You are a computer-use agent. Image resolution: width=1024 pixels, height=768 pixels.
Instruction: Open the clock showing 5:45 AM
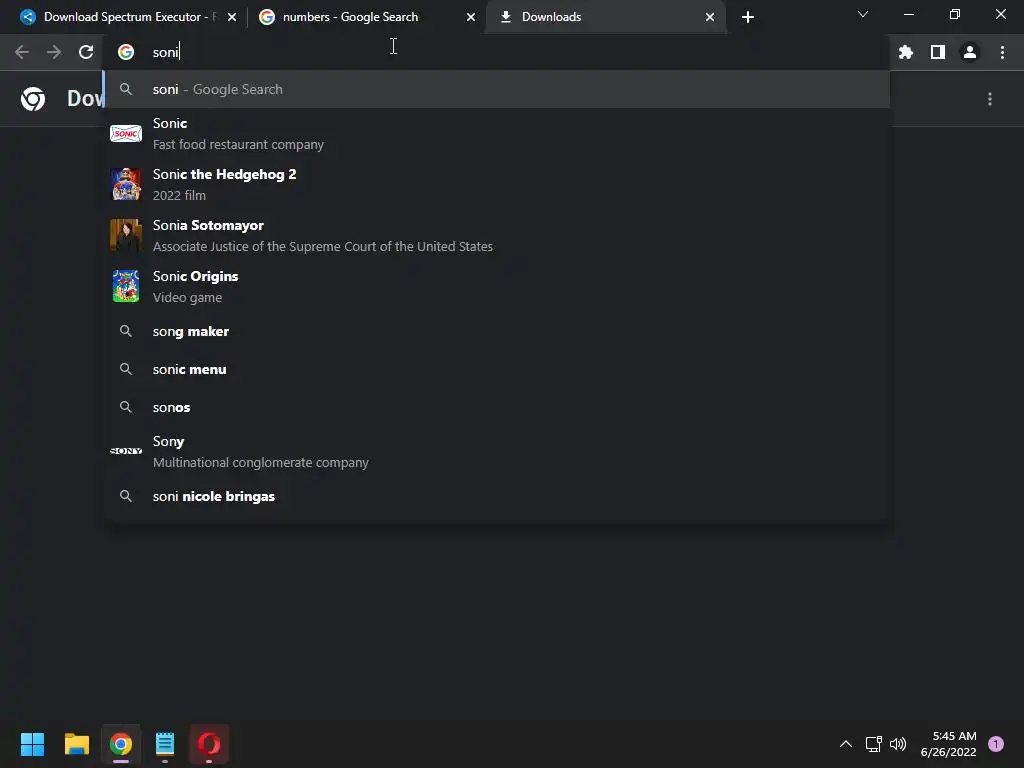(x=948, y=744)
